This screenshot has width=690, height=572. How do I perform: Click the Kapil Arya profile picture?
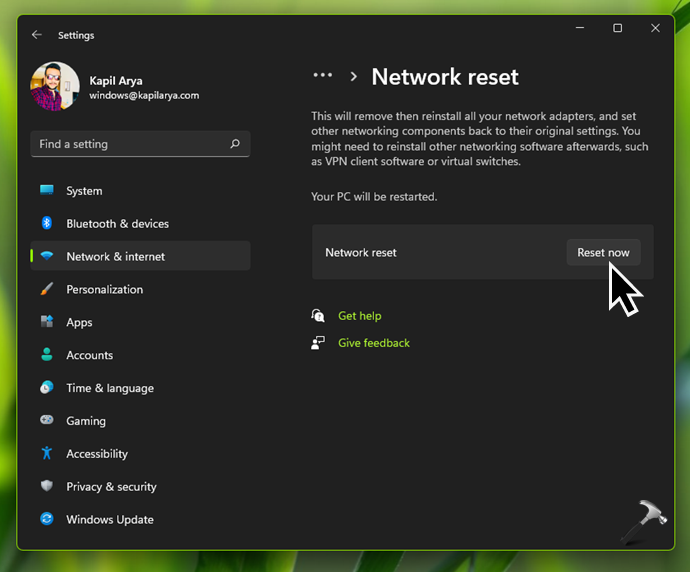[x=55, y=87]
